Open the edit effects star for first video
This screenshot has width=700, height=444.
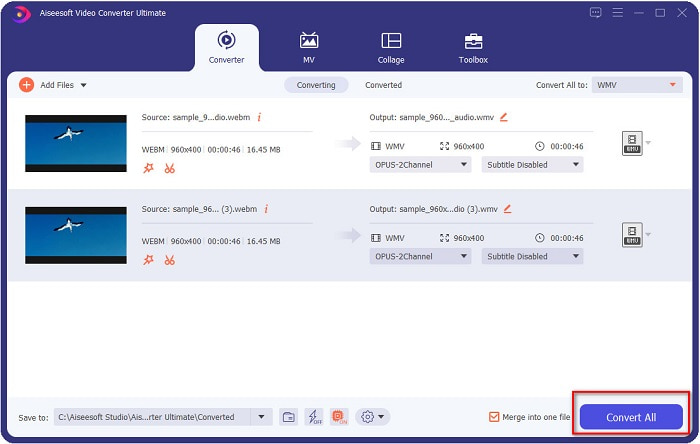[149, 168]
